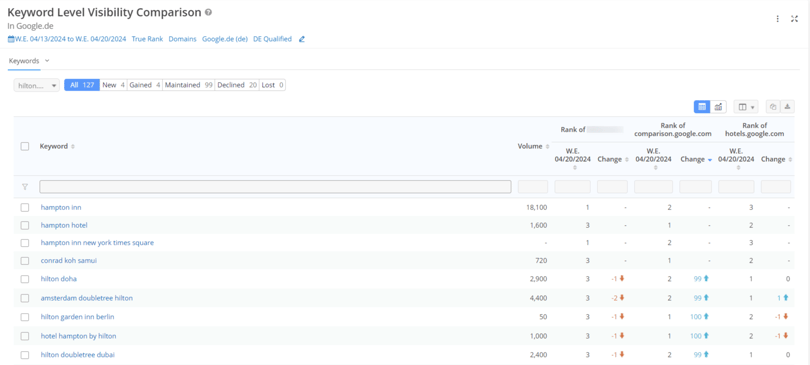Tick the hilton doubletree dubai checkbox
The image size is (810, 365).
[x=25, y=355]
